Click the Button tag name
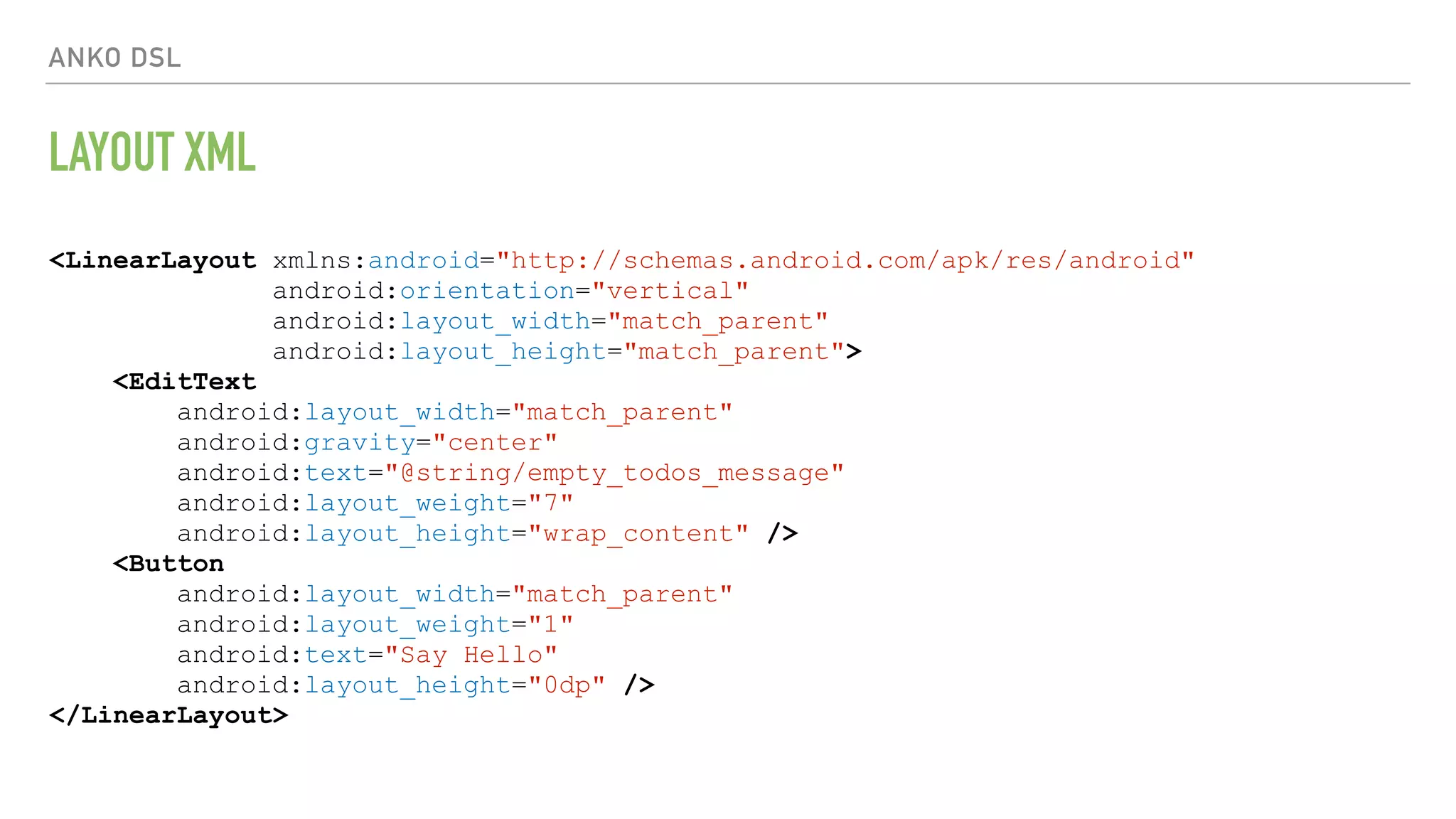 tap(169, 564)
